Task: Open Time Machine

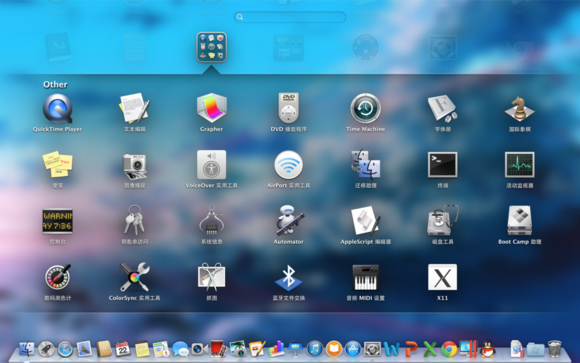Action: pyautogui.click(x=365, y=108)
